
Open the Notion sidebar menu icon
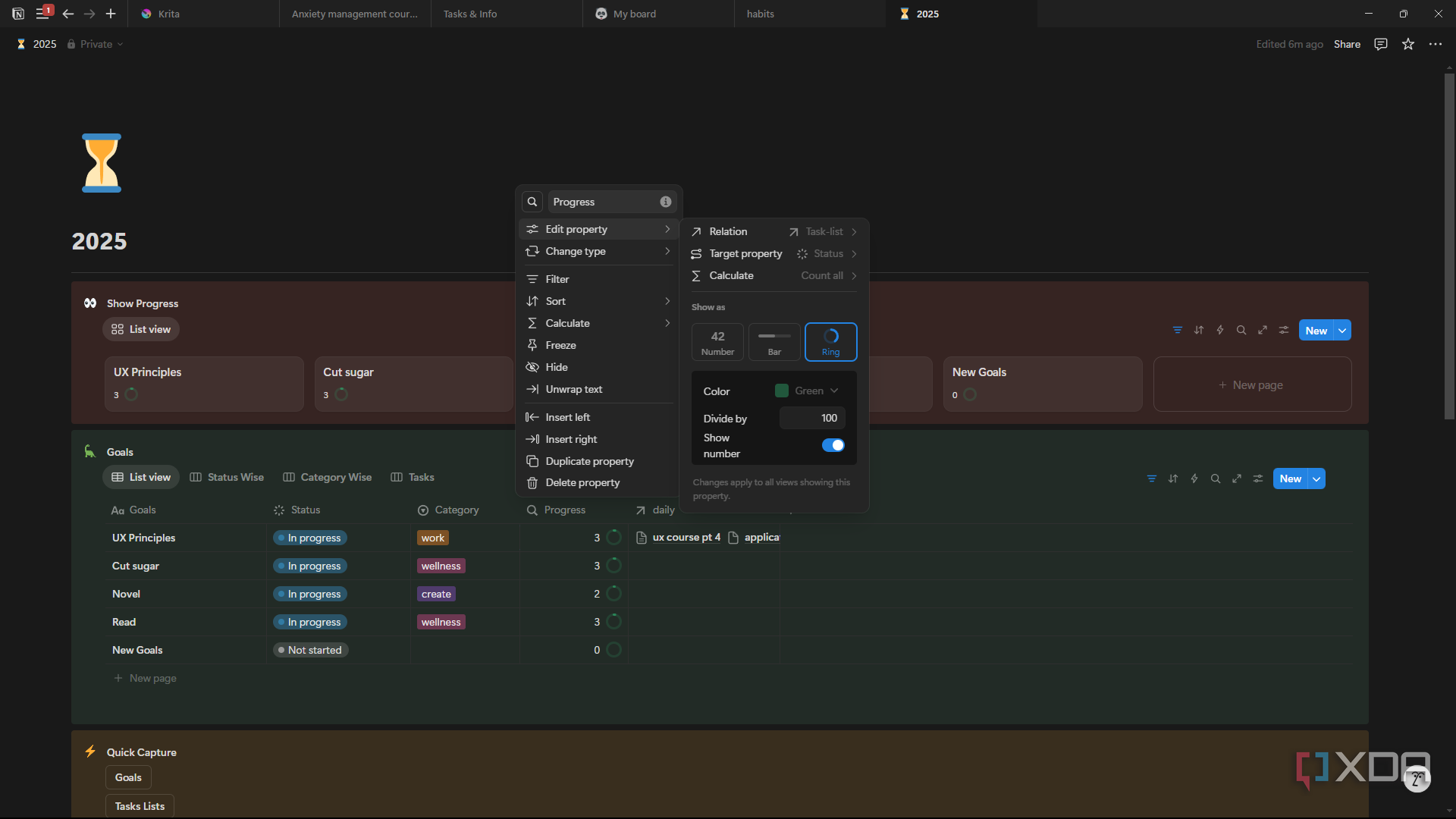coord(42,13)
